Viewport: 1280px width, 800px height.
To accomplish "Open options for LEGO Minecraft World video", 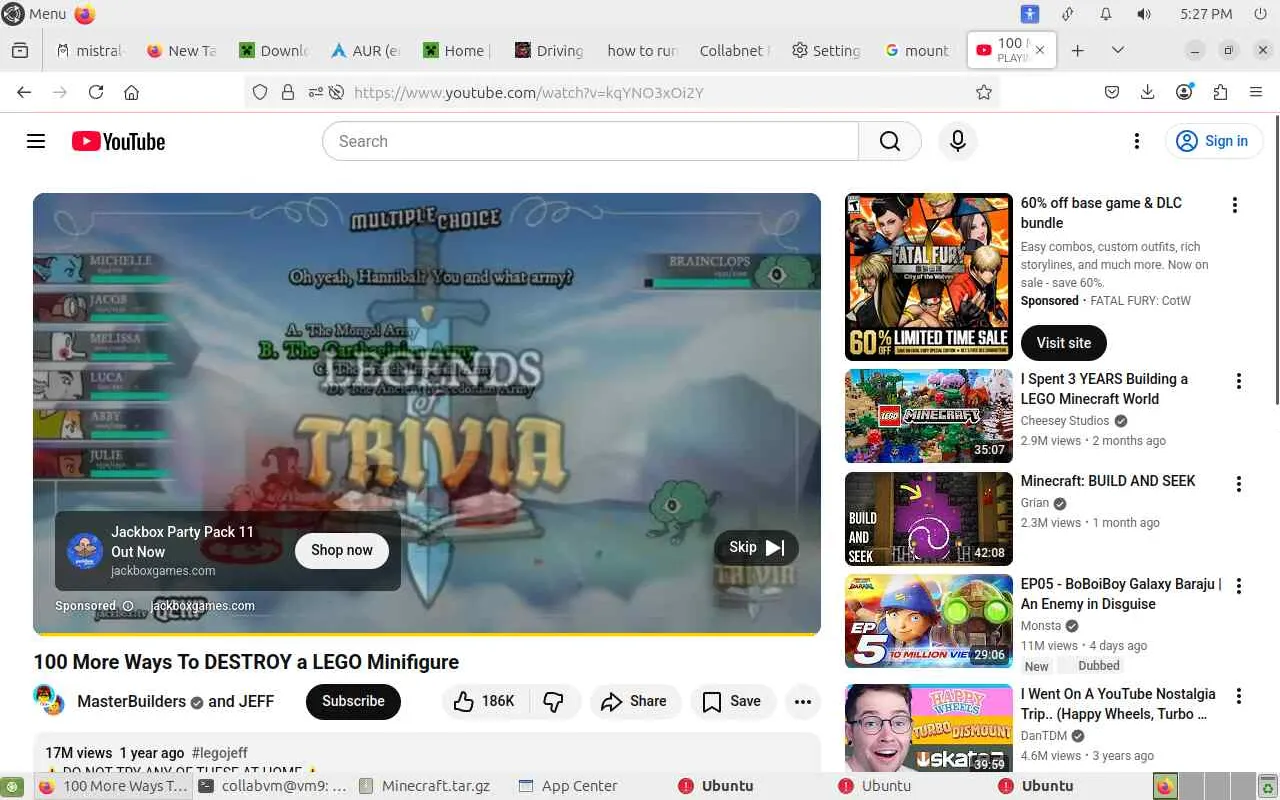I will tap(1239, 381).
